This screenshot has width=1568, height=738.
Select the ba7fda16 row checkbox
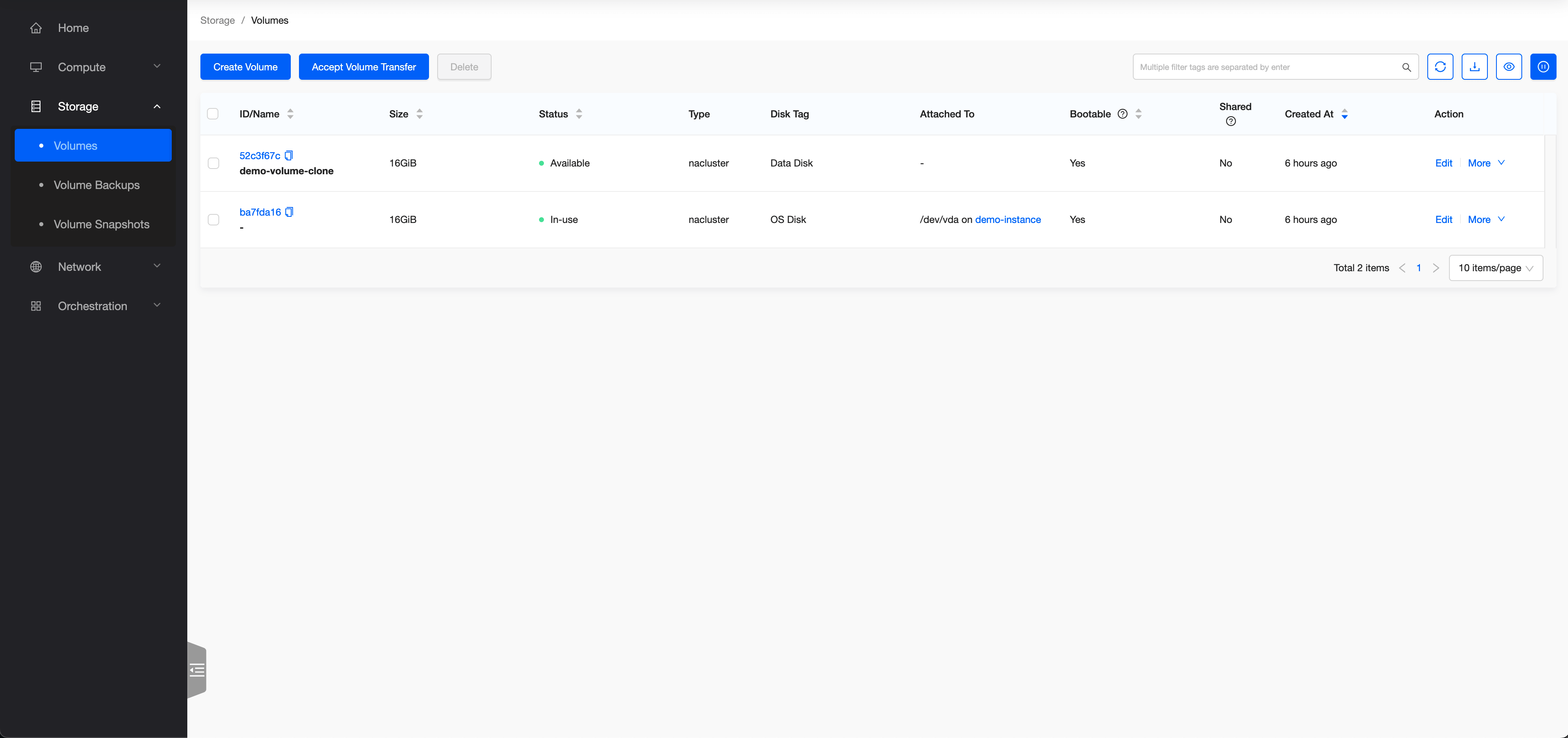(x=213, y=220)
